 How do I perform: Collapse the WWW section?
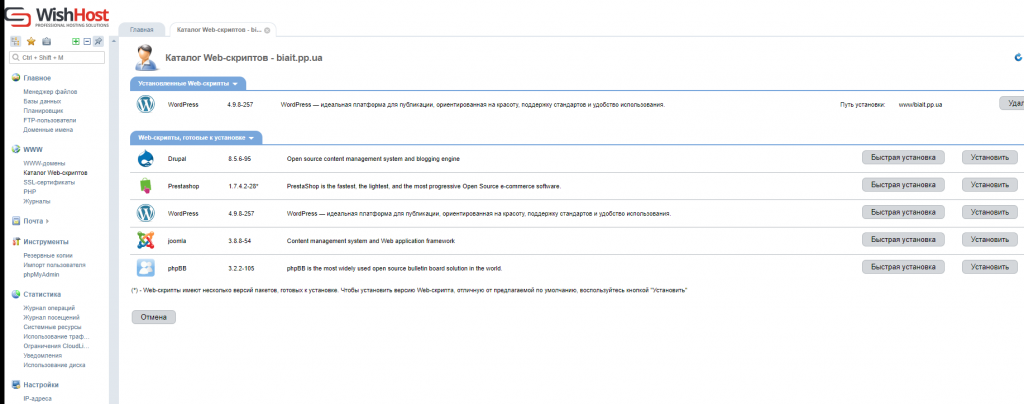coord(33,149)
